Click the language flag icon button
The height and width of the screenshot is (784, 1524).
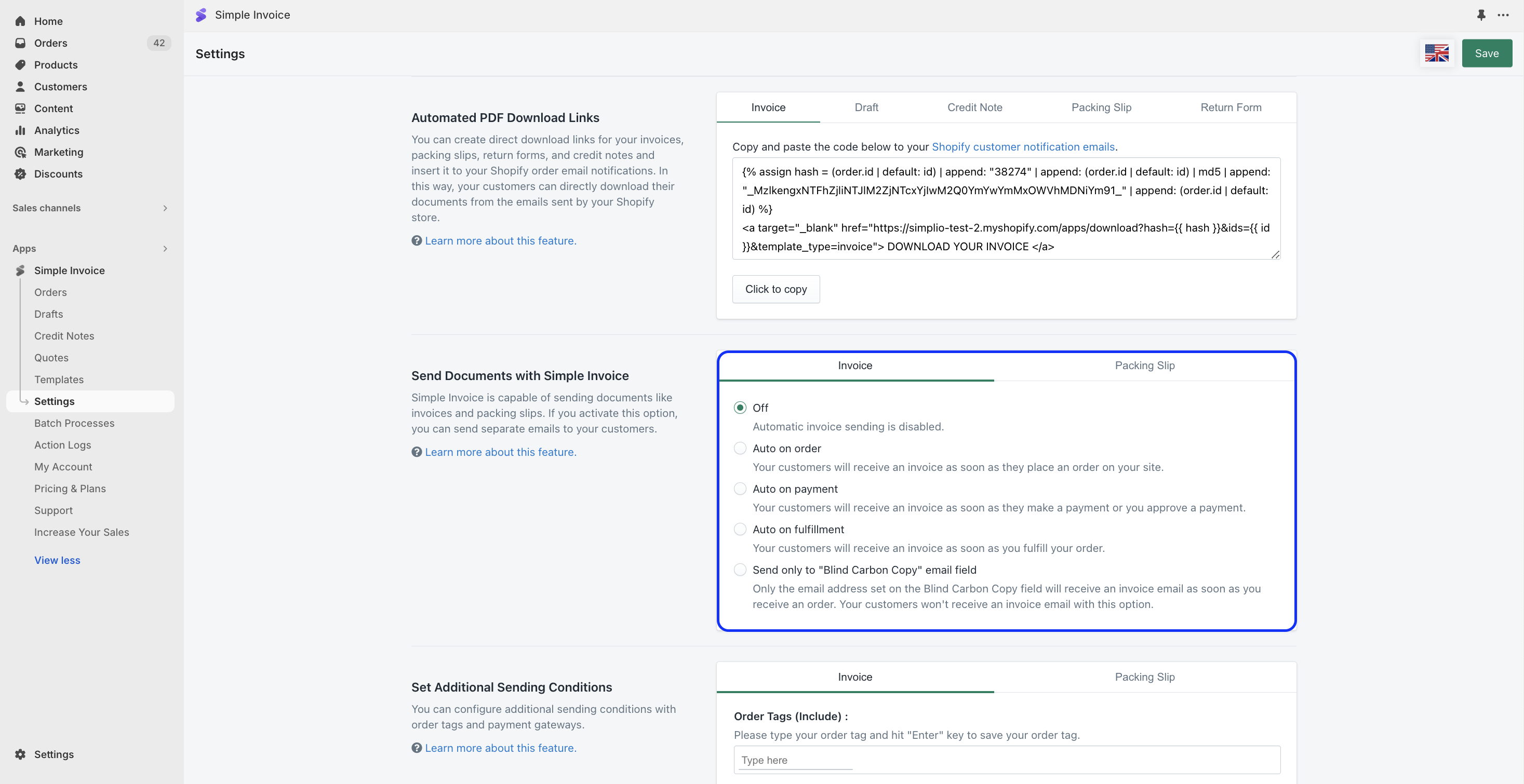pyautogui.click(x=1436, y=53)
